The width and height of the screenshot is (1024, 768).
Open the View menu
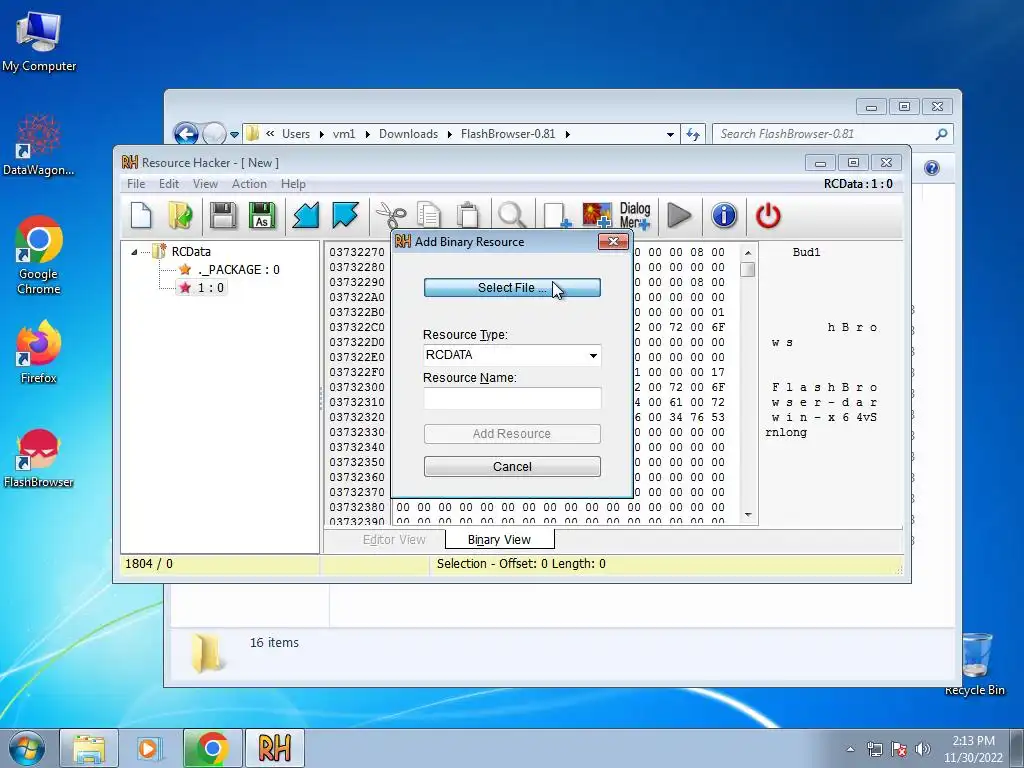pos(205,184)
